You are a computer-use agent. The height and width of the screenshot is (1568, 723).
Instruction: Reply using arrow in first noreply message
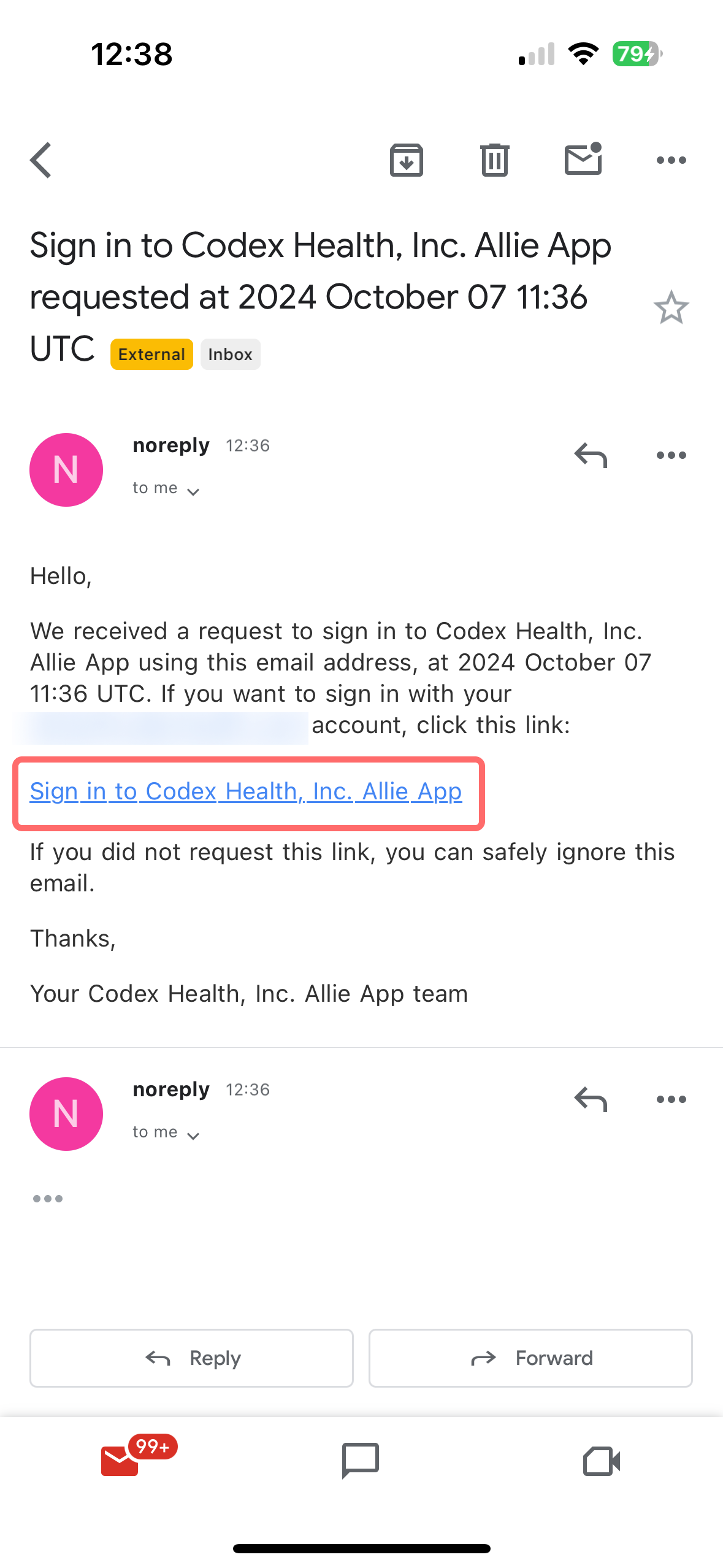click(591, 456)
